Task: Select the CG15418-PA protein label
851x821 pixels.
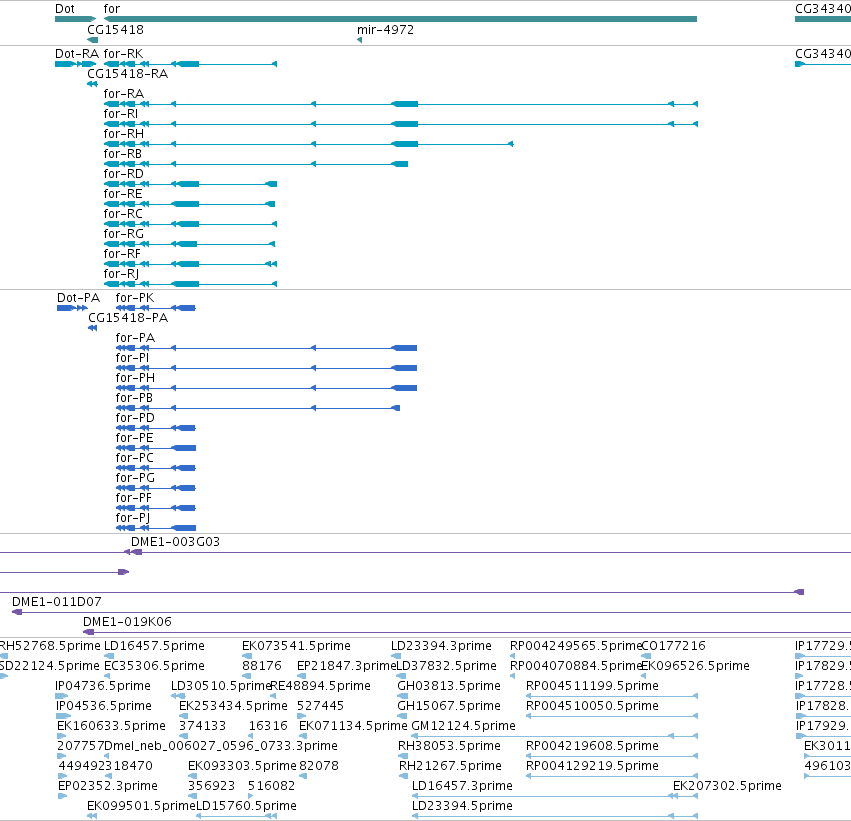Action: 128,318
